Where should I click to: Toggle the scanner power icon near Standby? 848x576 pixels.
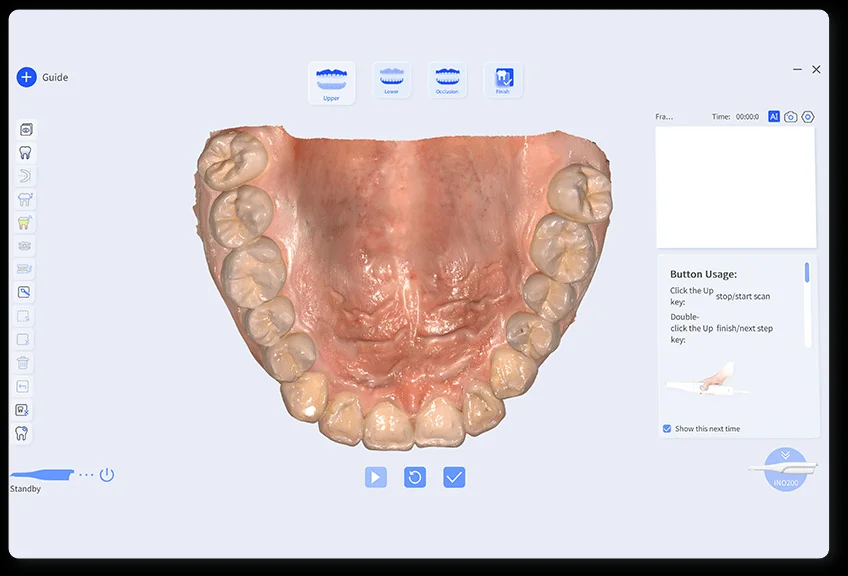pos(107,474)
